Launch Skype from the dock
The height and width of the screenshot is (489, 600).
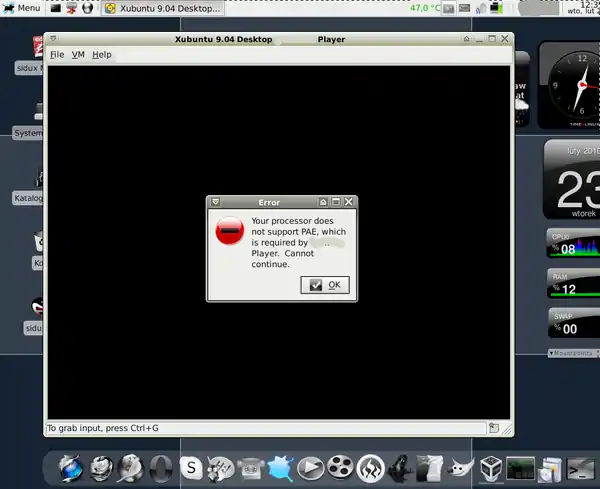pyautogui.click(x=192, y=467)
